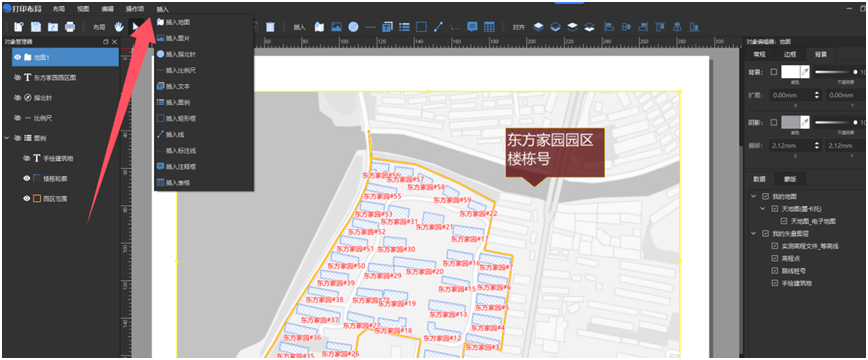
Task: Click the insert annotation box toolbar icon
Action: (x=472, y=27)
